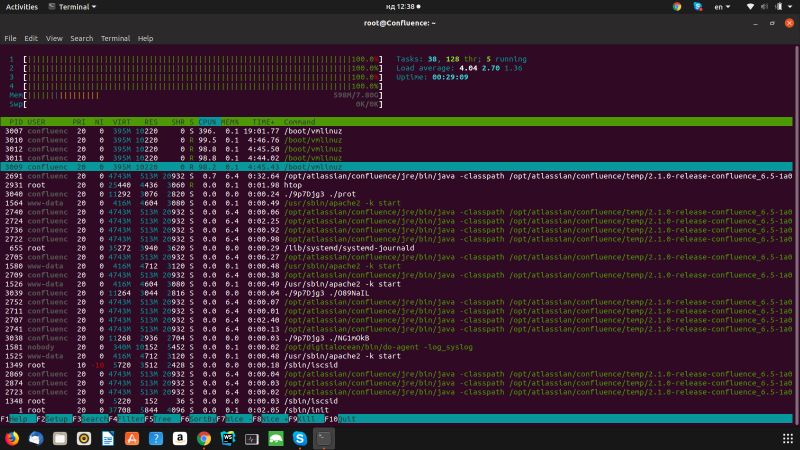Select the ./9p7Djg3 ./O89NaIL process row

[x=396, y=293]
